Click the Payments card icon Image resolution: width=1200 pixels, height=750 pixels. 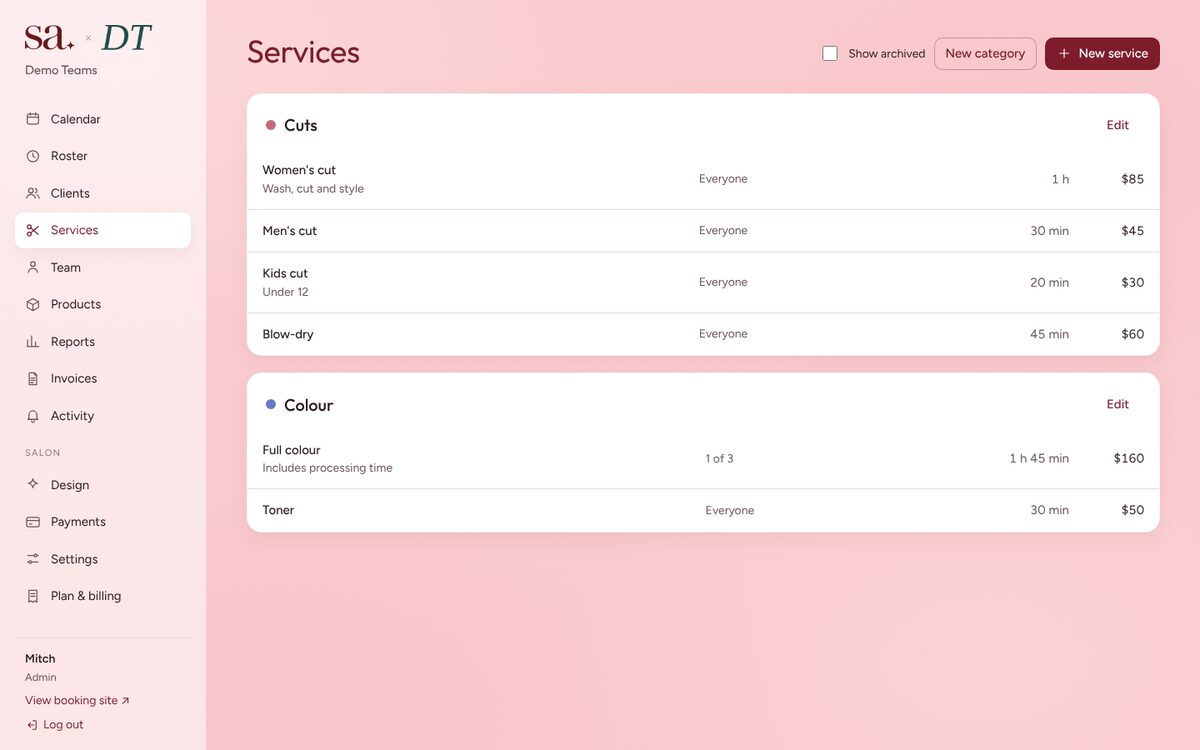33,522
